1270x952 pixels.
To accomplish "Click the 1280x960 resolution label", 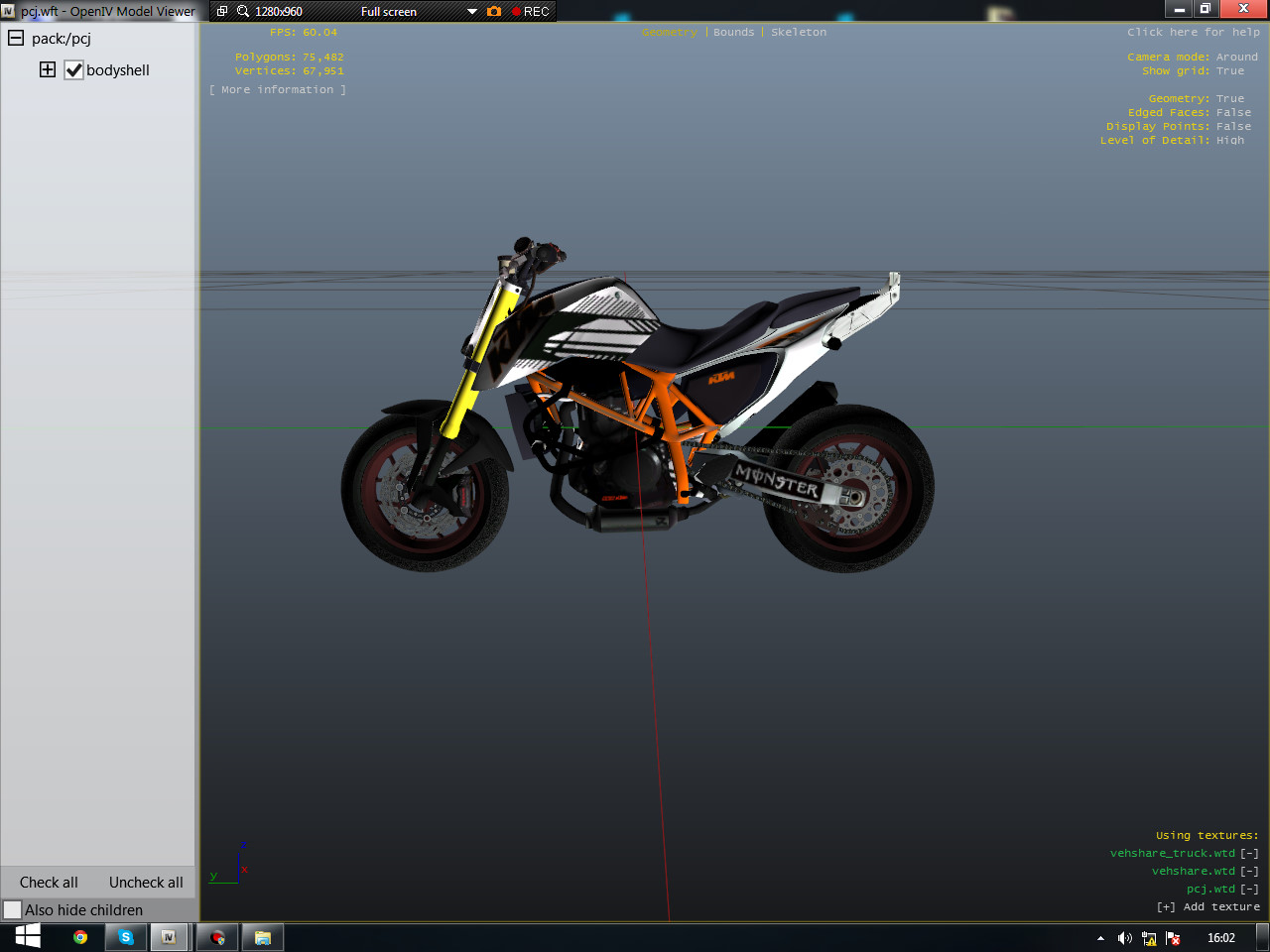I will 279,11.
